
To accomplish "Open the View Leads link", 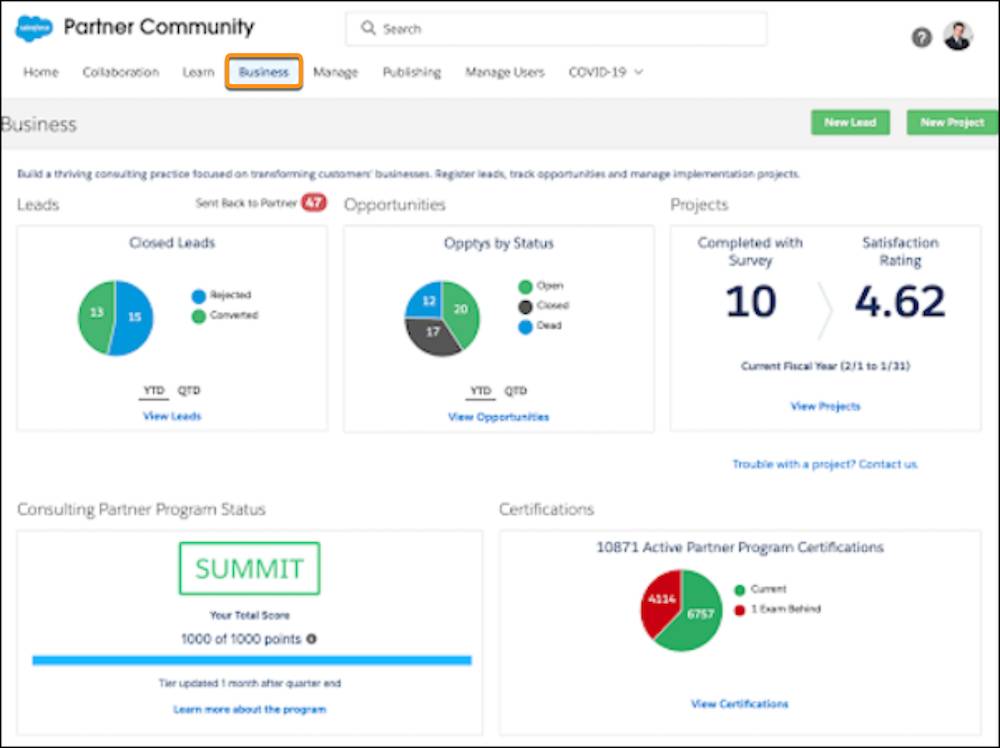I will pos(172,416).
